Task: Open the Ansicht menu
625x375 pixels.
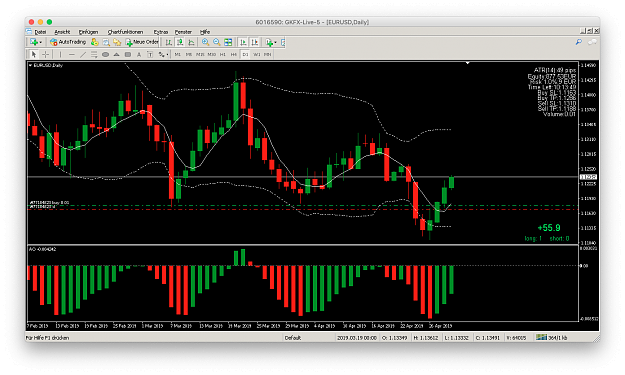Action: tap(62, 32)
